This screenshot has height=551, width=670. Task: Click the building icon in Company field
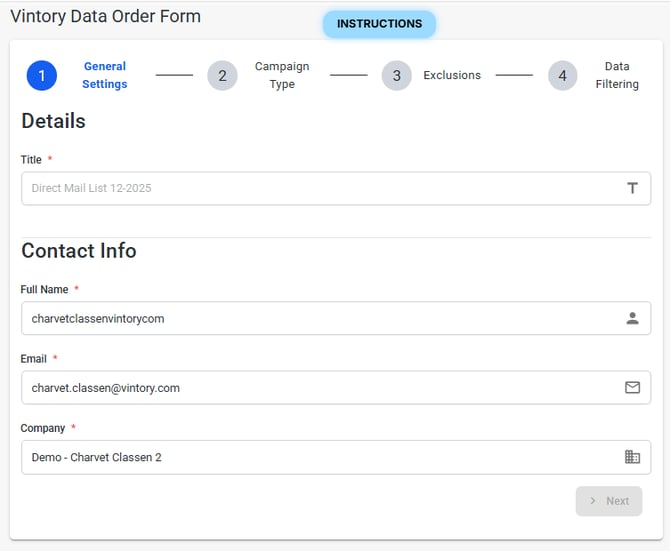coord(632,457)
